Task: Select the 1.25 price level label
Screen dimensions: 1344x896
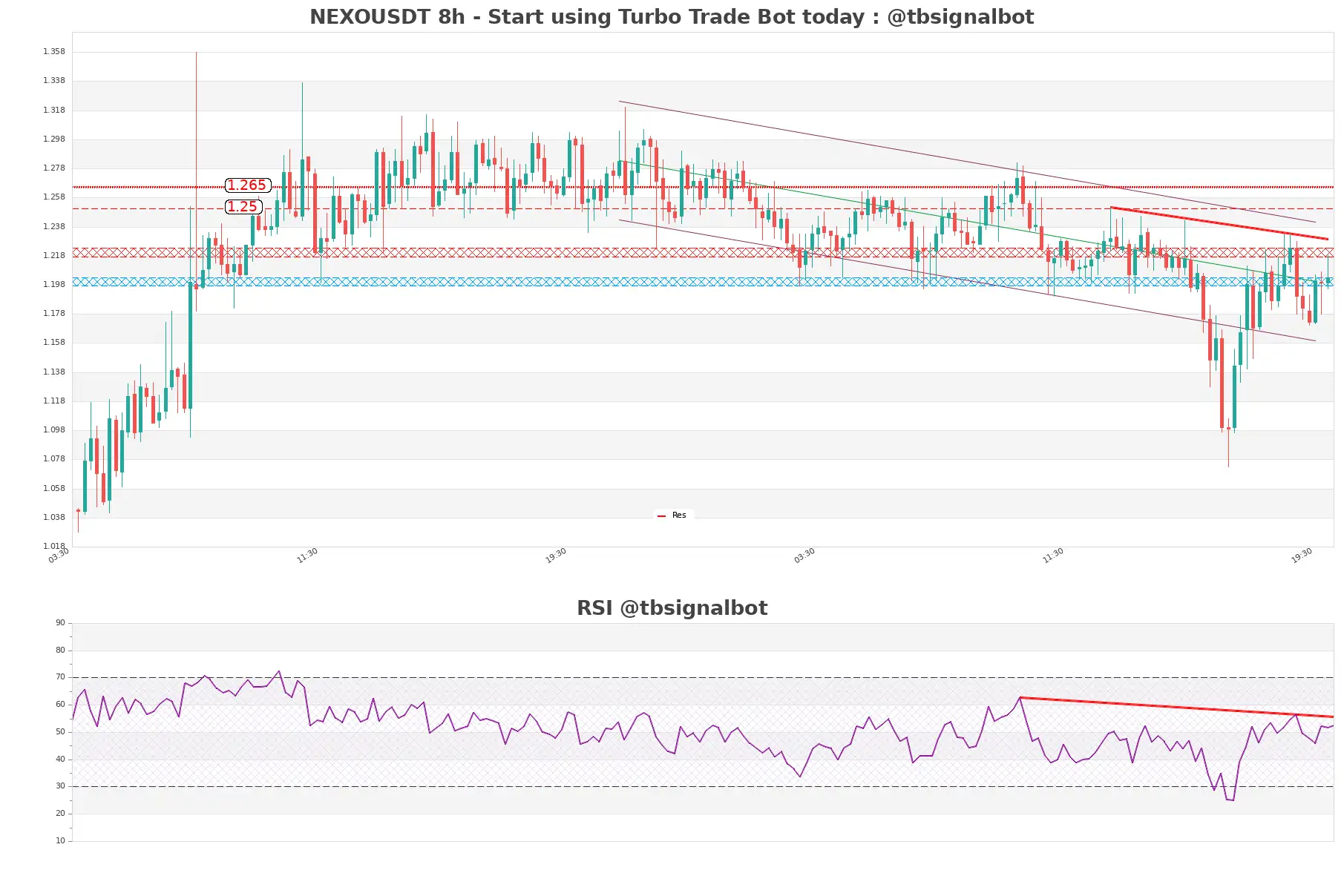Action: pos(243,207)
